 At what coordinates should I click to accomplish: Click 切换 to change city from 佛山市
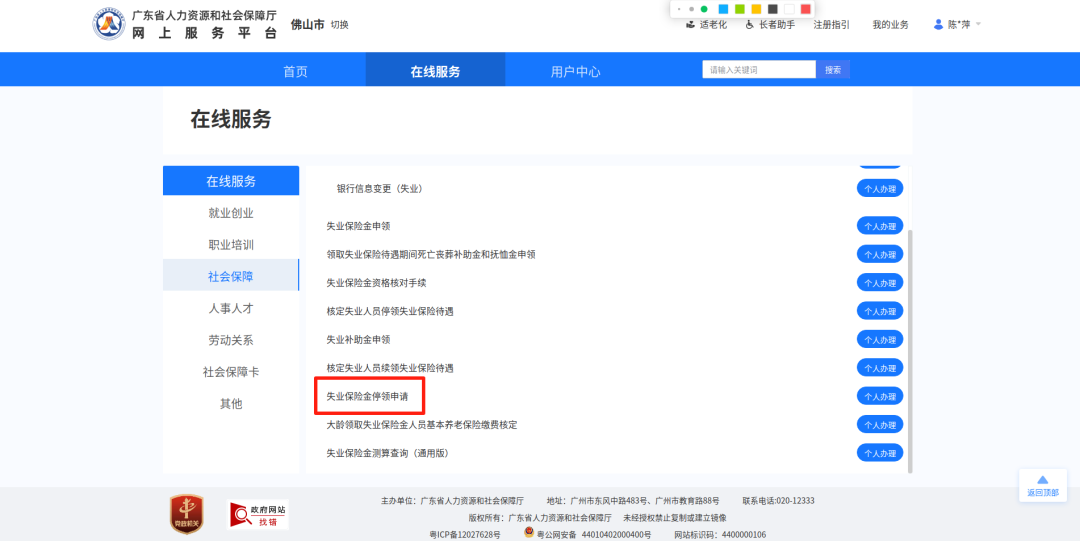[x=340, y=25]
